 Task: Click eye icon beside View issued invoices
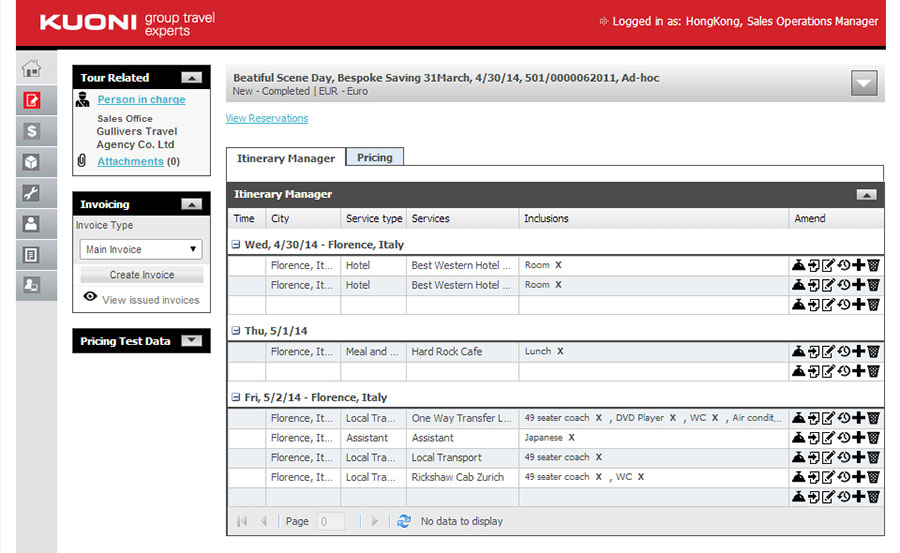click(x=90, y=298)
